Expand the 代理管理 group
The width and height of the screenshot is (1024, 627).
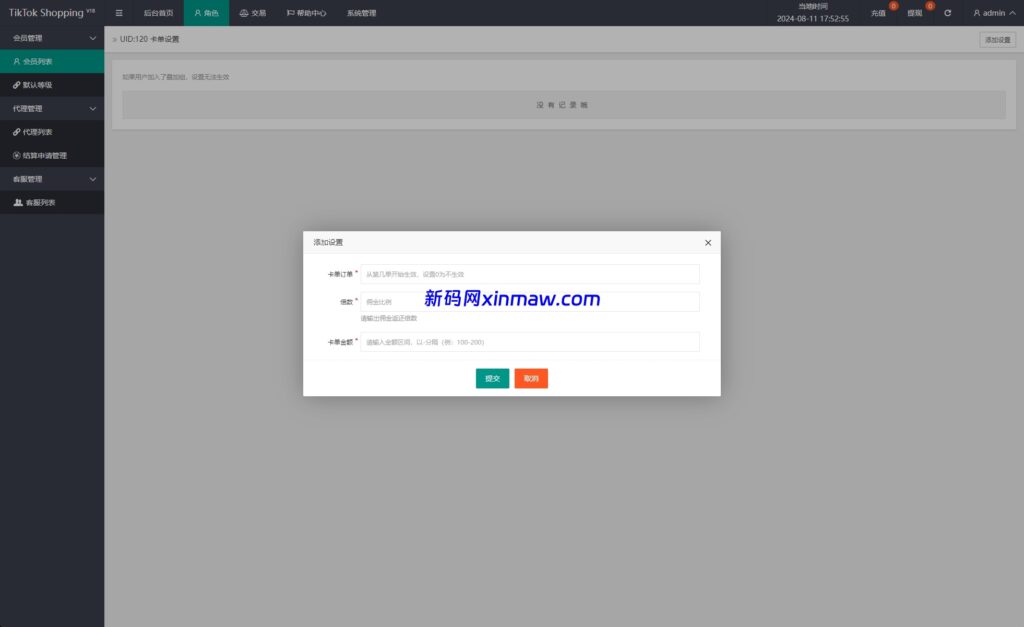coord(52,108)
